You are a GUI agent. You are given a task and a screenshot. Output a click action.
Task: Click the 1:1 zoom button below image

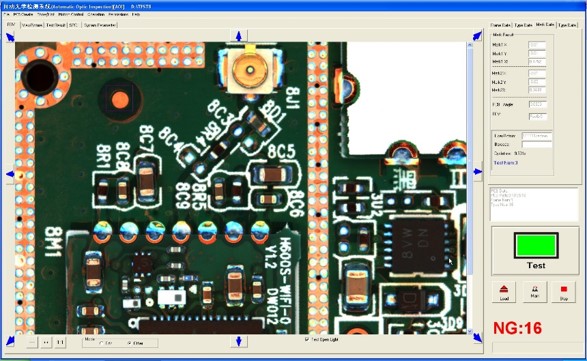tap(60, 342)
